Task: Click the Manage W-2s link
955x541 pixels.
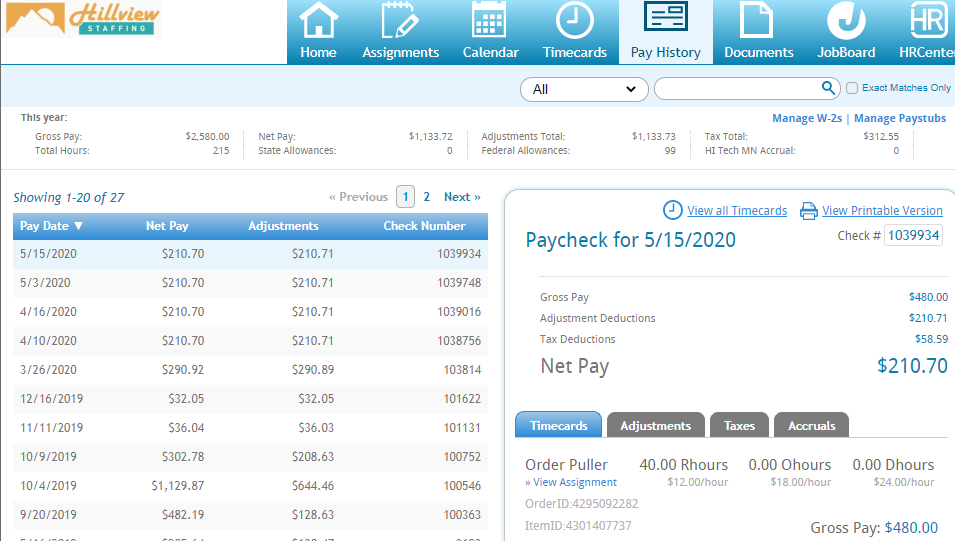Action: [807, 118]
